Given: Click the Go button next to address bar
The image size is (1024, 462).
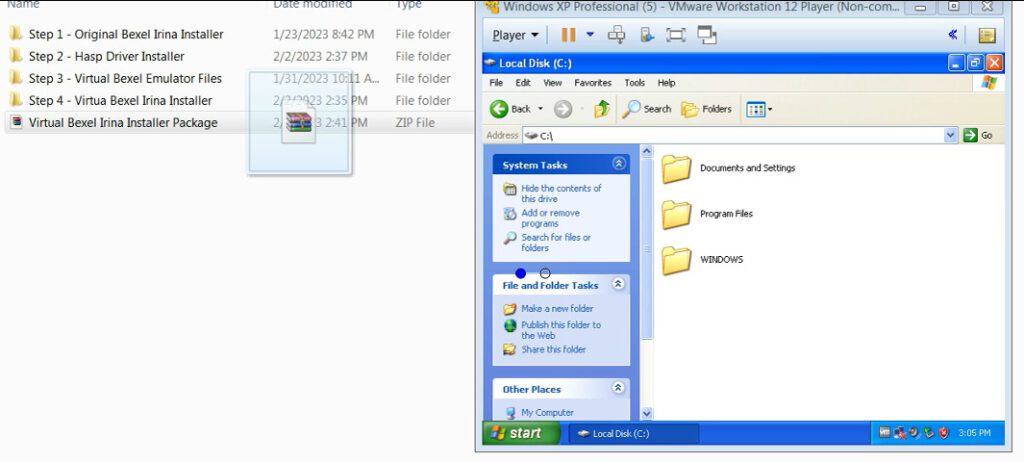Looking at the screenshot, I should pos(978,135).
